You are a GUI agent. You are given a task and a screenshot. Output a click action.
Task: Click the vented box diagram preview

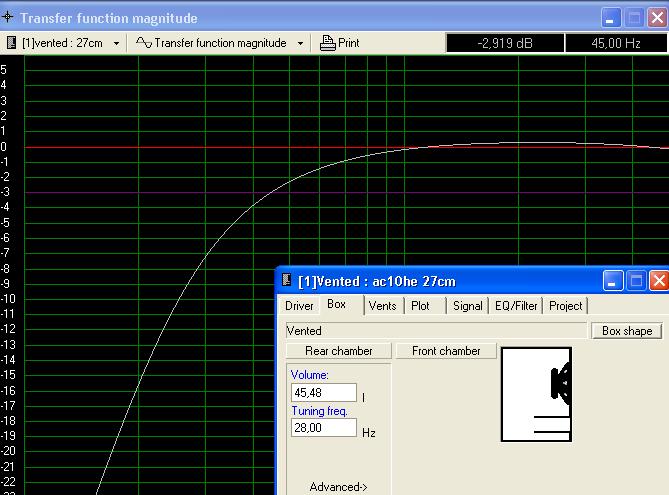(x=537, y=394)
